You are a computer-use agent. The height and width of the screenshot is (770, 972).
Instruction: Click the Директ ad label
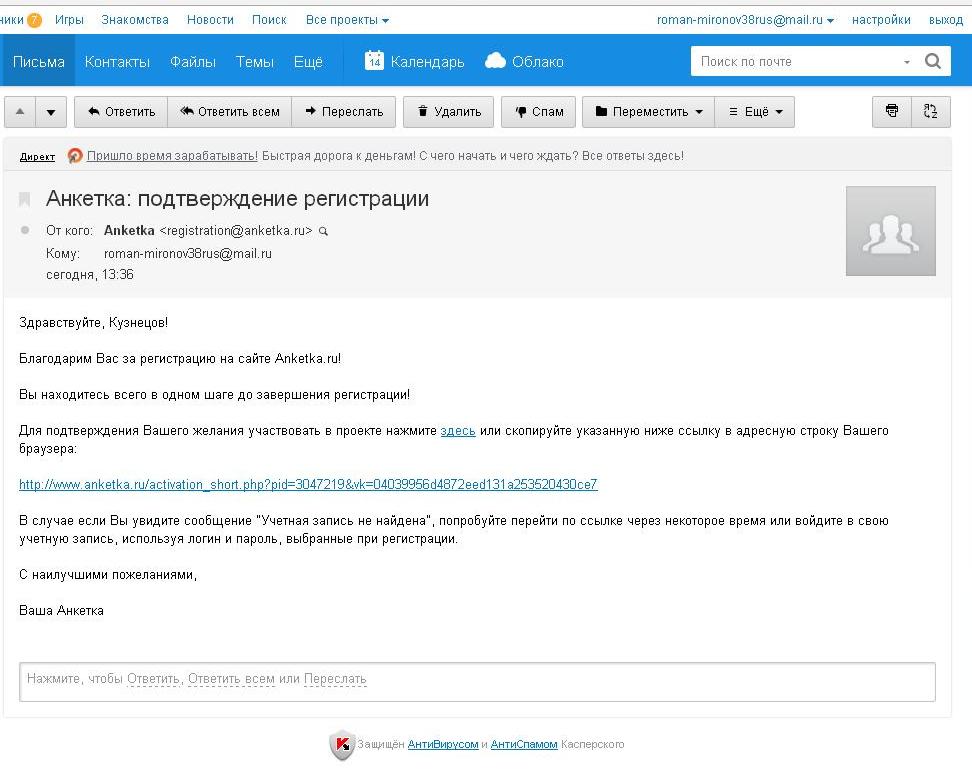point(37,157)
